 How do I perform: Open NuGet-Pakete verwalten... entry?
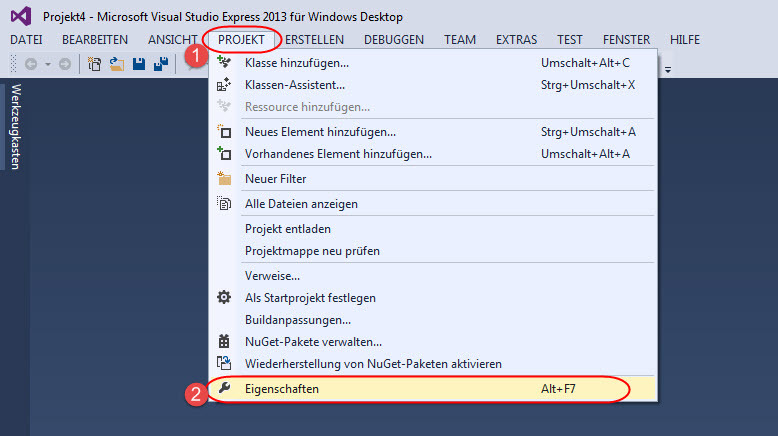(435, 342)
